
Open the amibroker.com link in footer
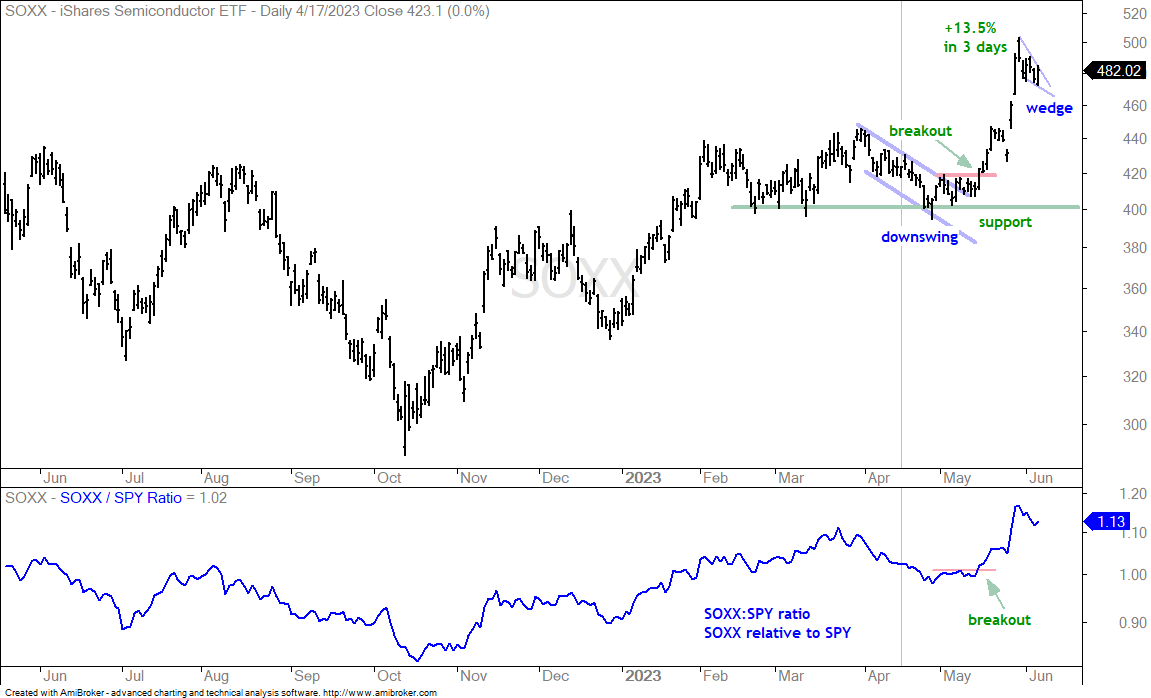[380, 692]
